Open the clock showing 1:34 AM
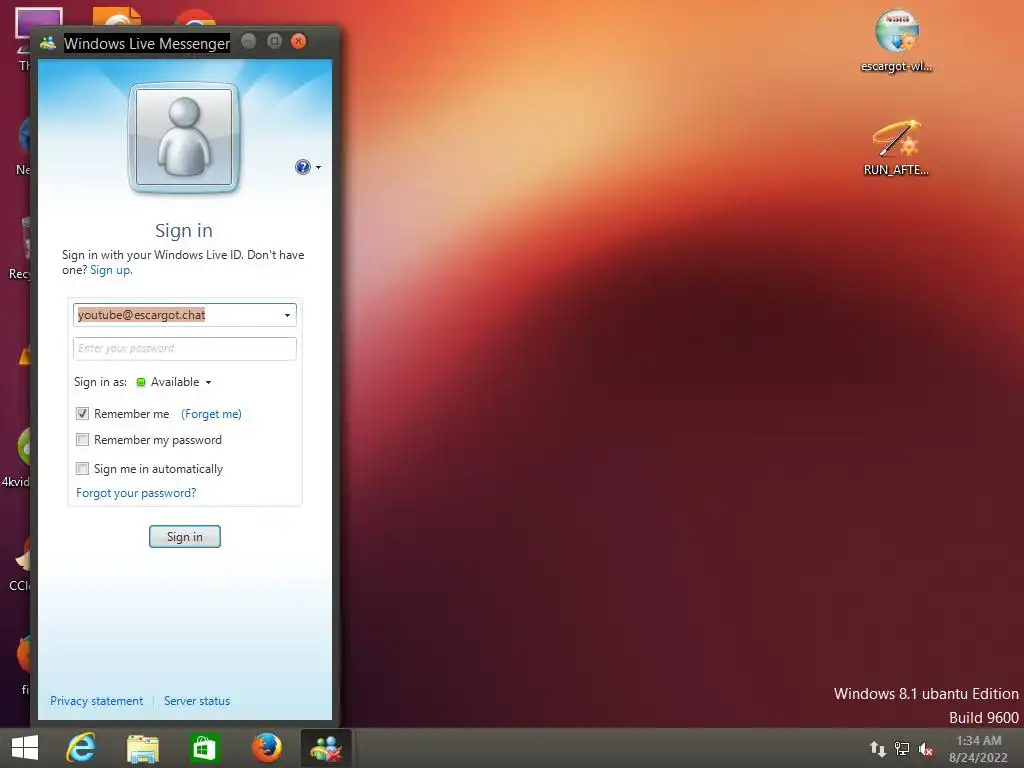1024x768 pixels. pyautogui.click(x=978, y=749)
